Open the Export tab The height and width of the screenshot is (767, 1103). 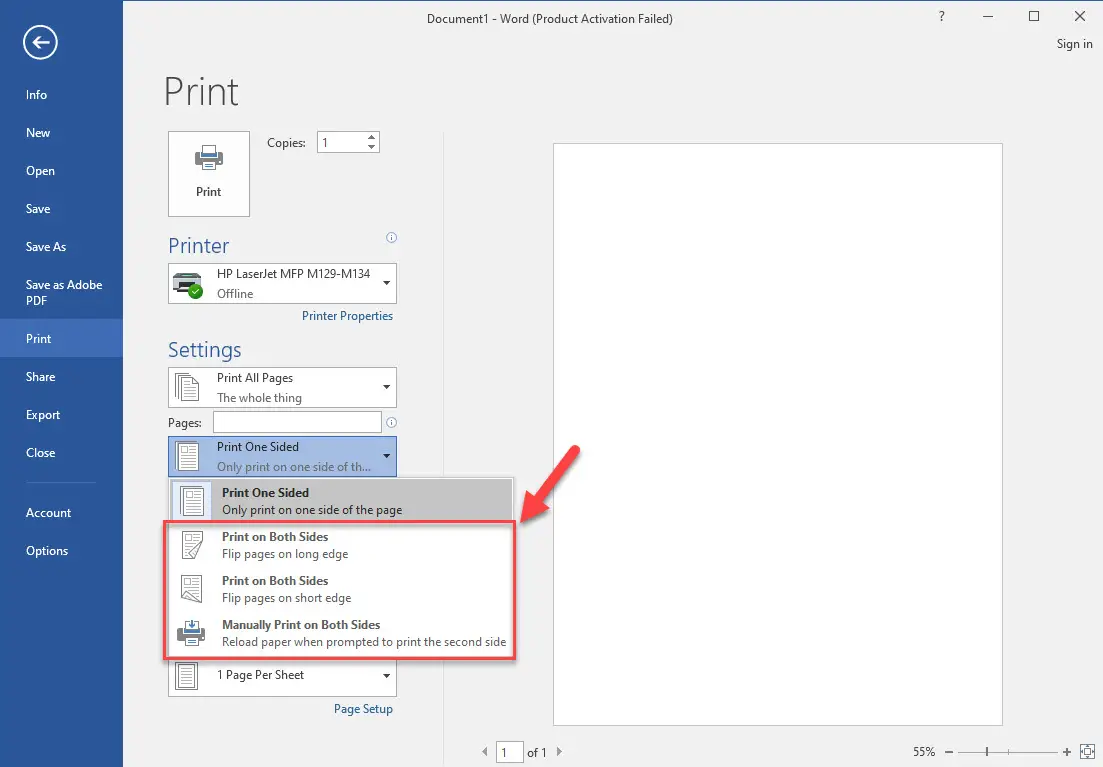pos(61,414)
